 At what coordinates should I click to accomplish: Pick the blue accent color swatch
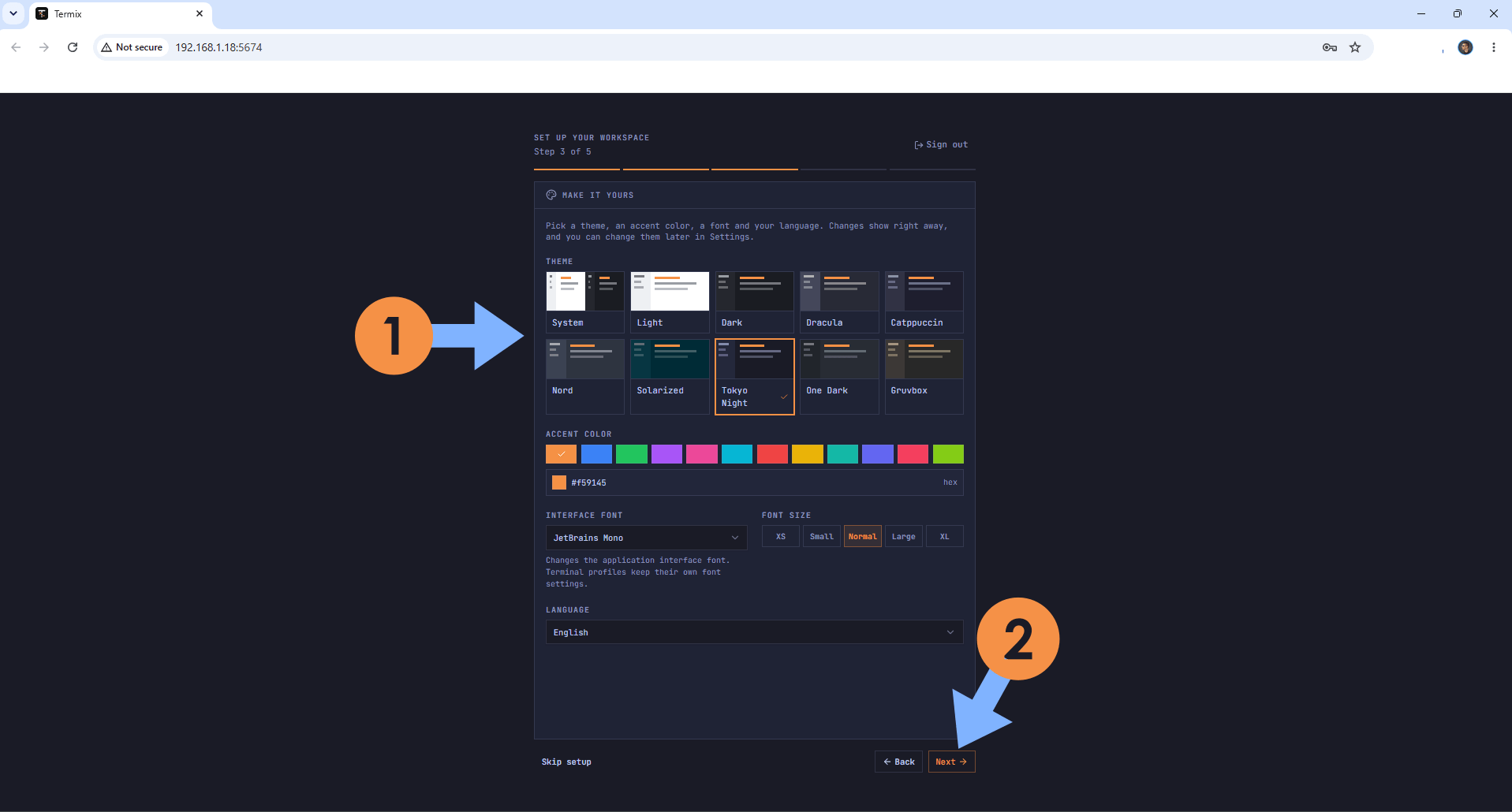[x=596, y=454]
